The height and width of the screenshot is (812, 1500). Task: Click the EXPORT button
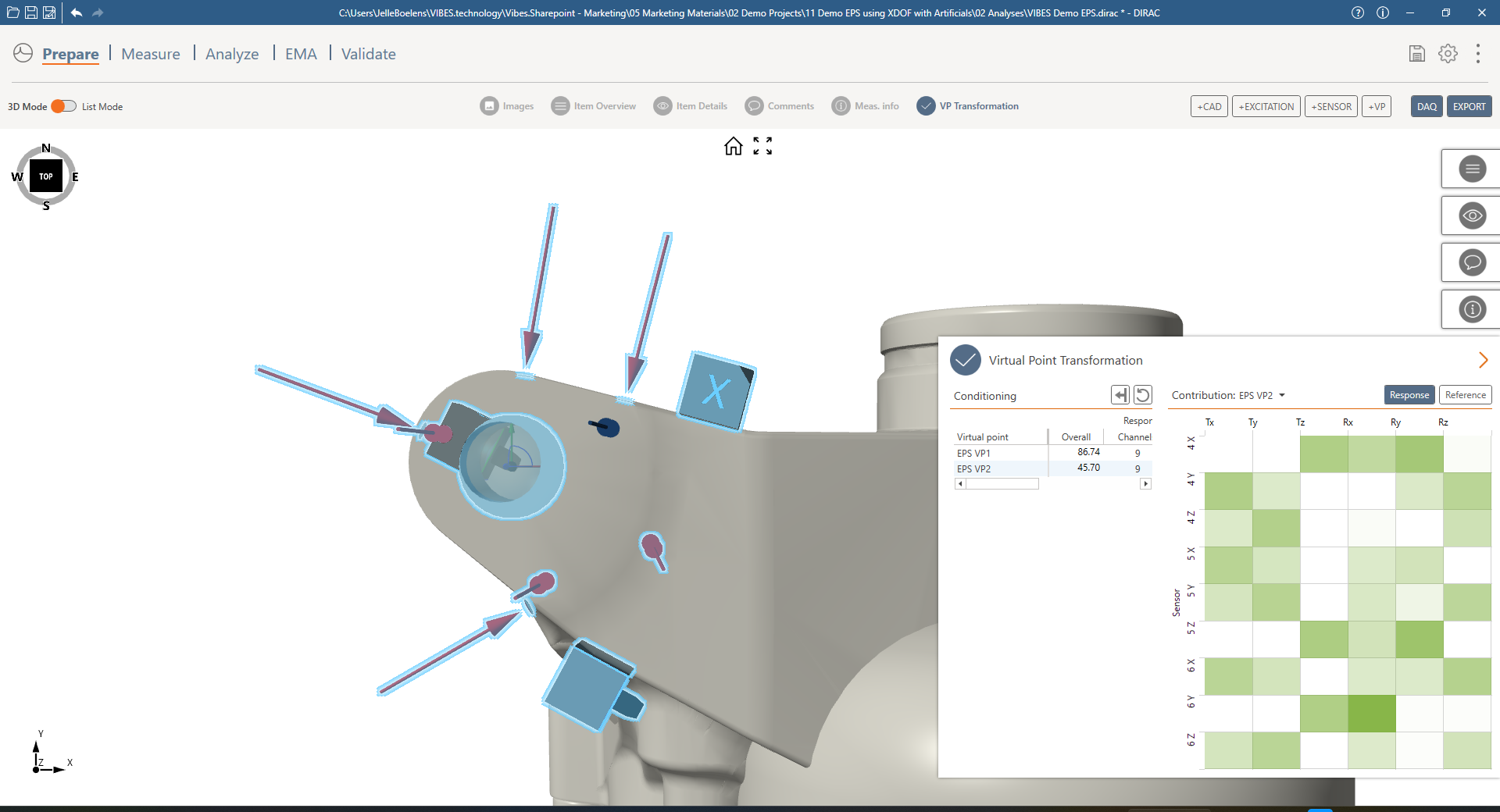coord(1469,106)
